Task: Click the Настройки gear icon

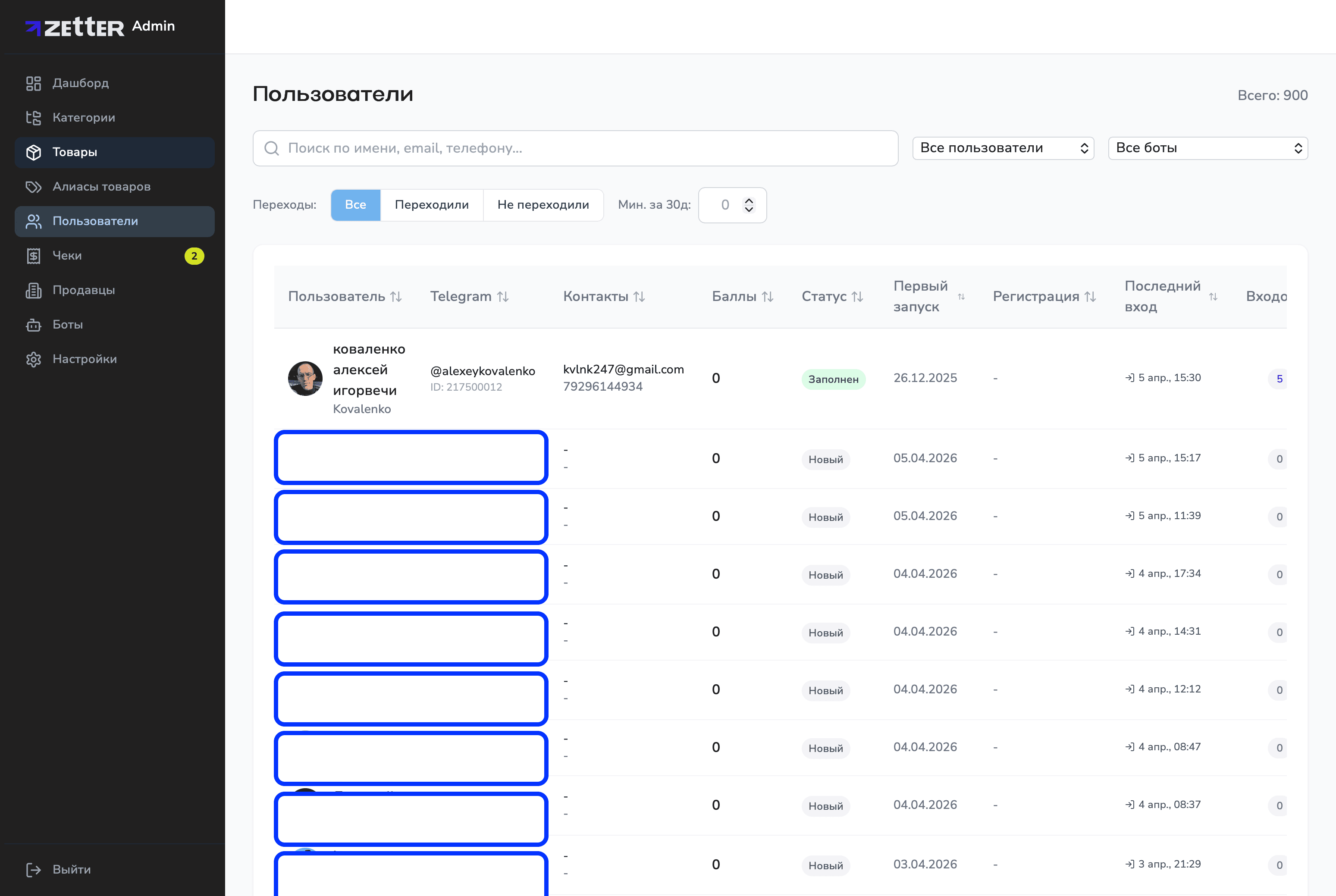Action: (x=34, y=360)
